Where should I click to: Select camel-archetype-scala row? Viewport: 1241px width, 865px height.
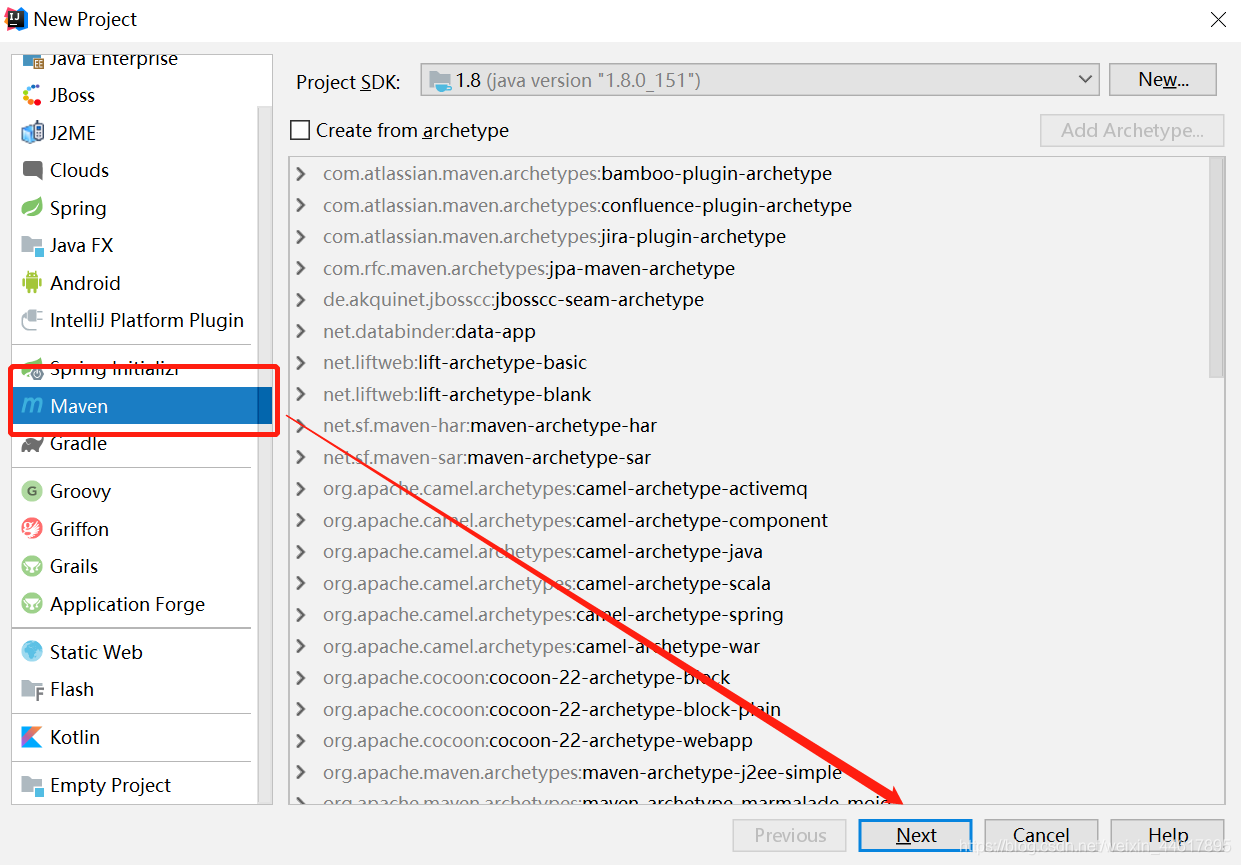click(x=748, y=584)
